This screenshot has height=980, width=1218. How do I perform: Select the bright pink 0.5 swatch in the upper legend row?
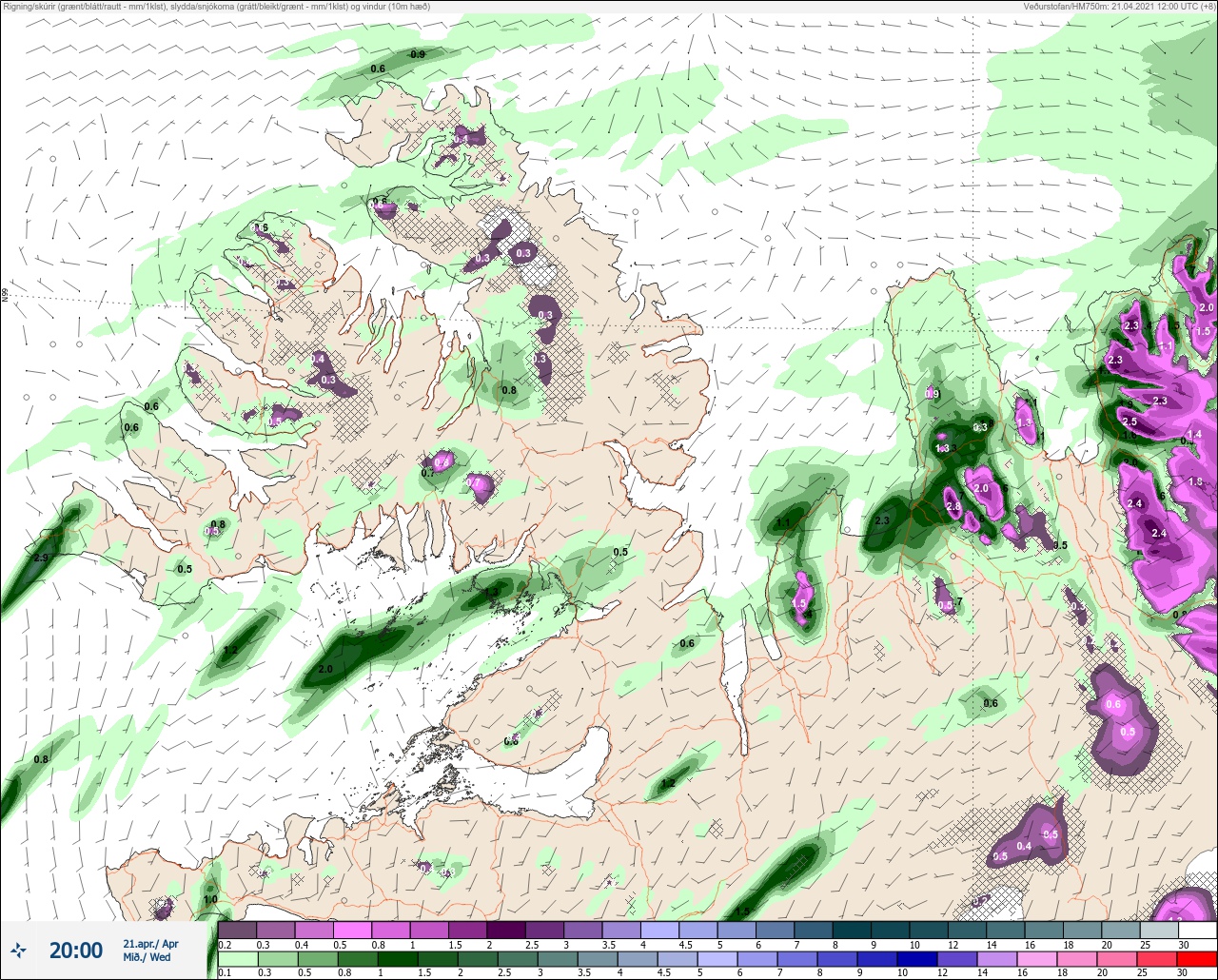coord(352,930)
